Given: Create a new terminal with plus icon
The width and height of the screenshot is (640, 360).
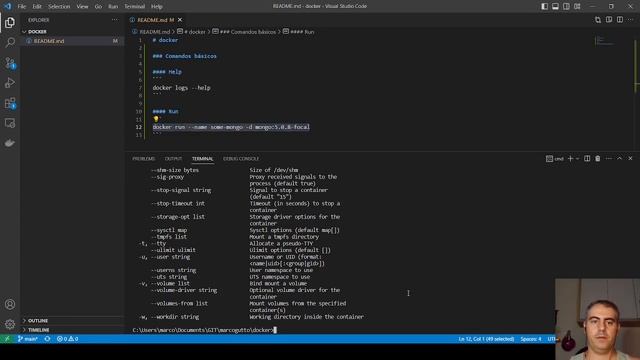Looking at the screenshot, I should pyautogui.click(x=570, y=158).
